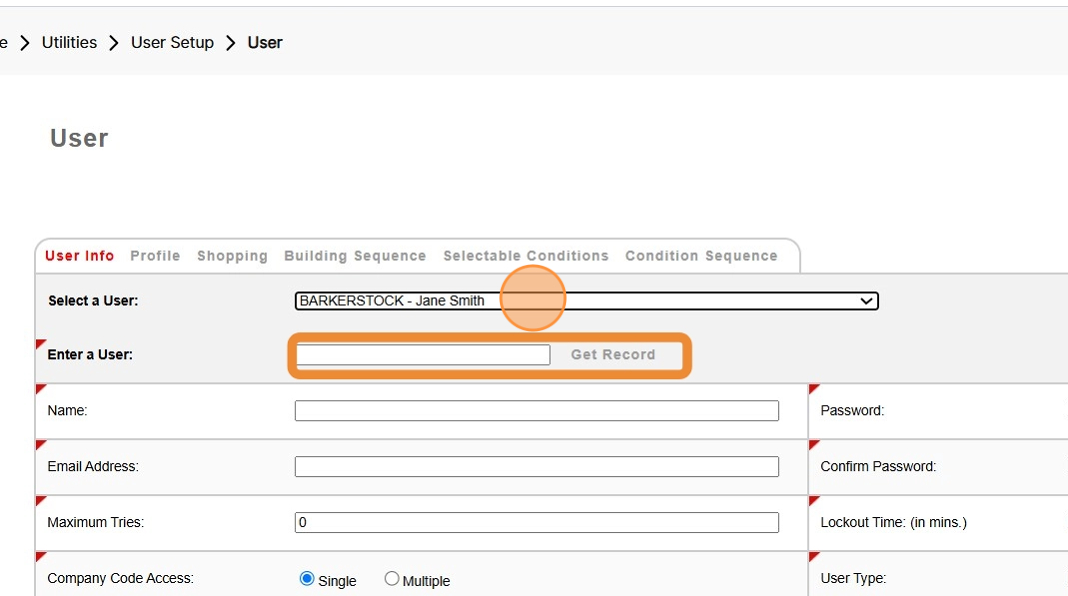Click the red marker beside the Password label
The image size is (1068, 596).
pos(813,389)
